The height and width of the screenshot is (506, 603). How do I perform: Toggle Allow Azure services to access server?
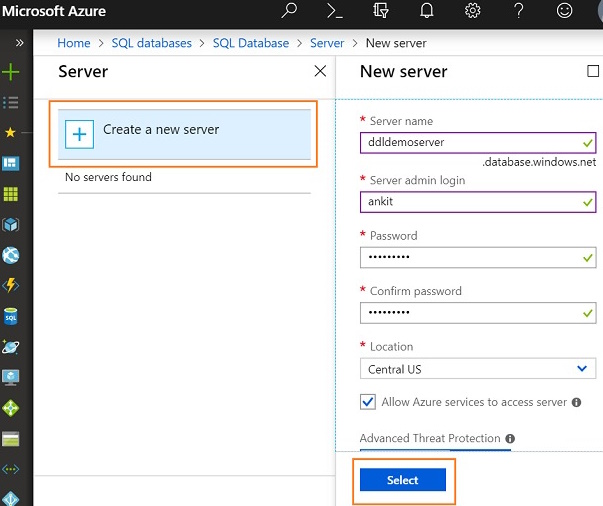[368, 402]
